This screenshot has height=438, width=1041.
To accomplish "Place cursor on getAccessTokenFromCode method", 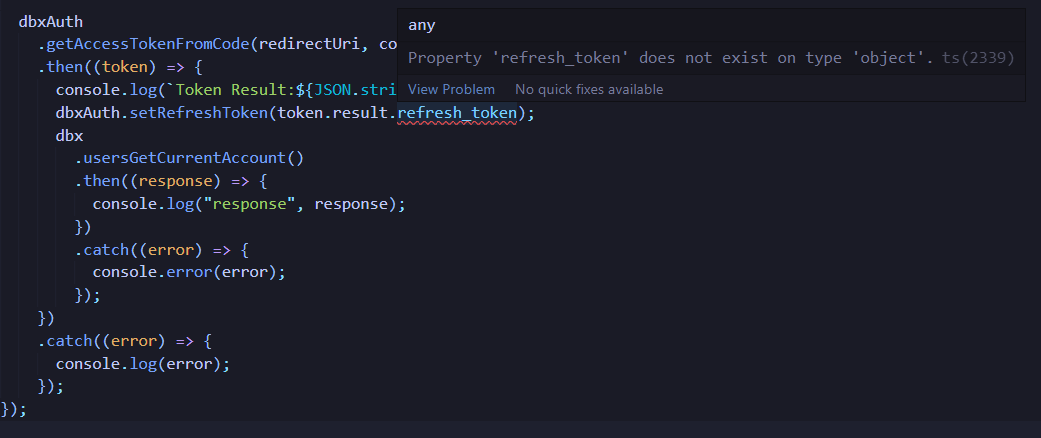I will (x=148, y=44).
